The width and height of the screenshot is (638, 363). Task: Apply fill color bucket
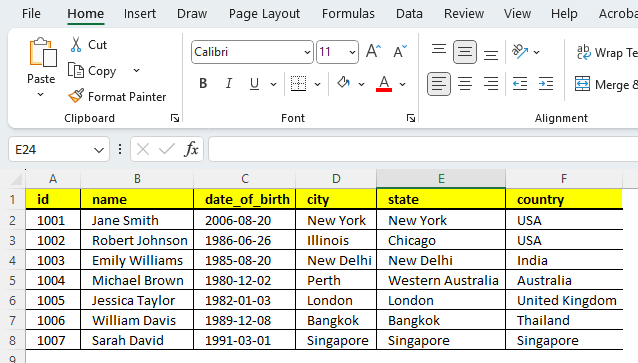pyautogui.click(x=343, y=83)
